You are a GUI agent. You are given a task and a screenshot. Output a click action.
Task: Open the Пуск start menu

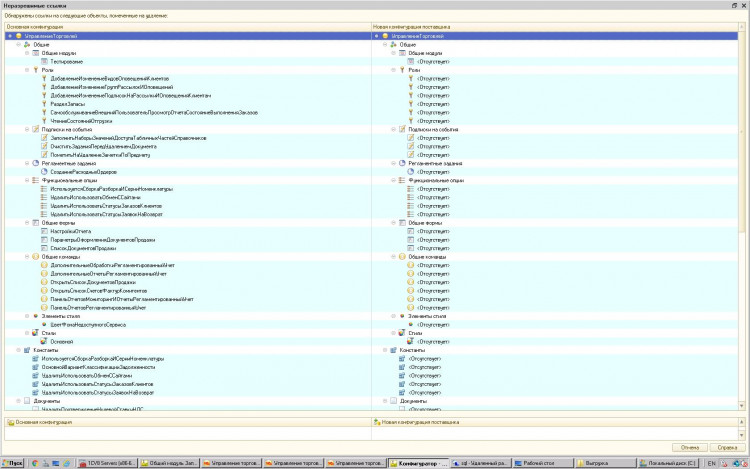point(13,463)
